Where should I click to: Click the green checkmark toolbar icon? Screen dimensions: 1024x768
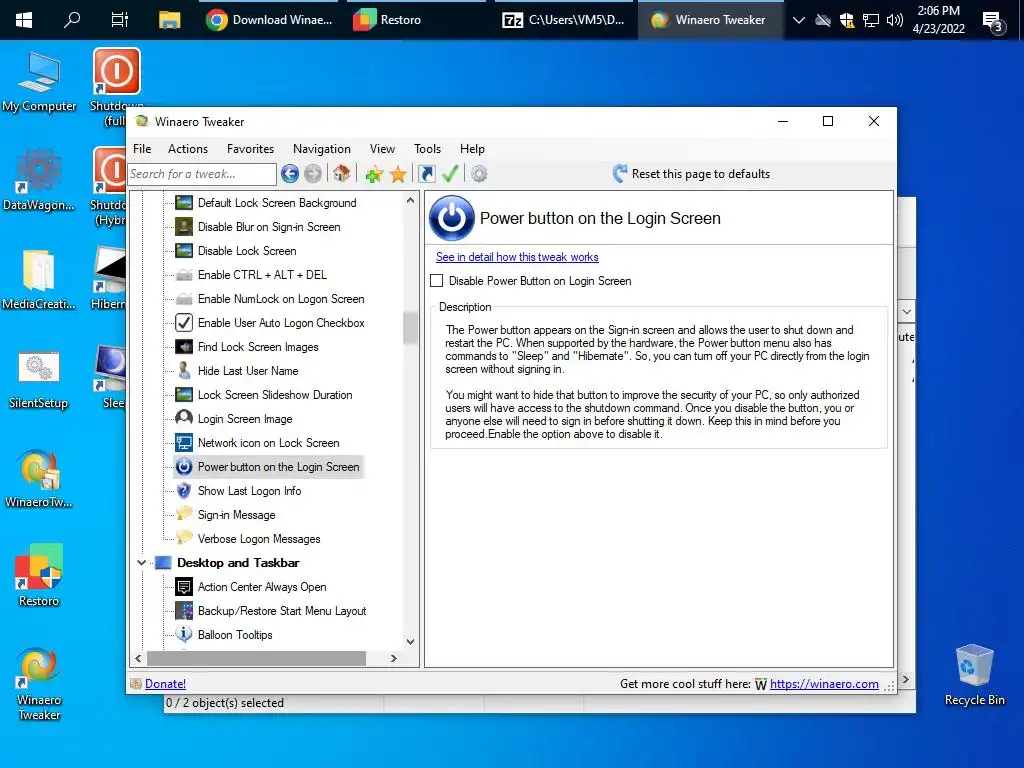pyautogui.click(x=450, y=174)
